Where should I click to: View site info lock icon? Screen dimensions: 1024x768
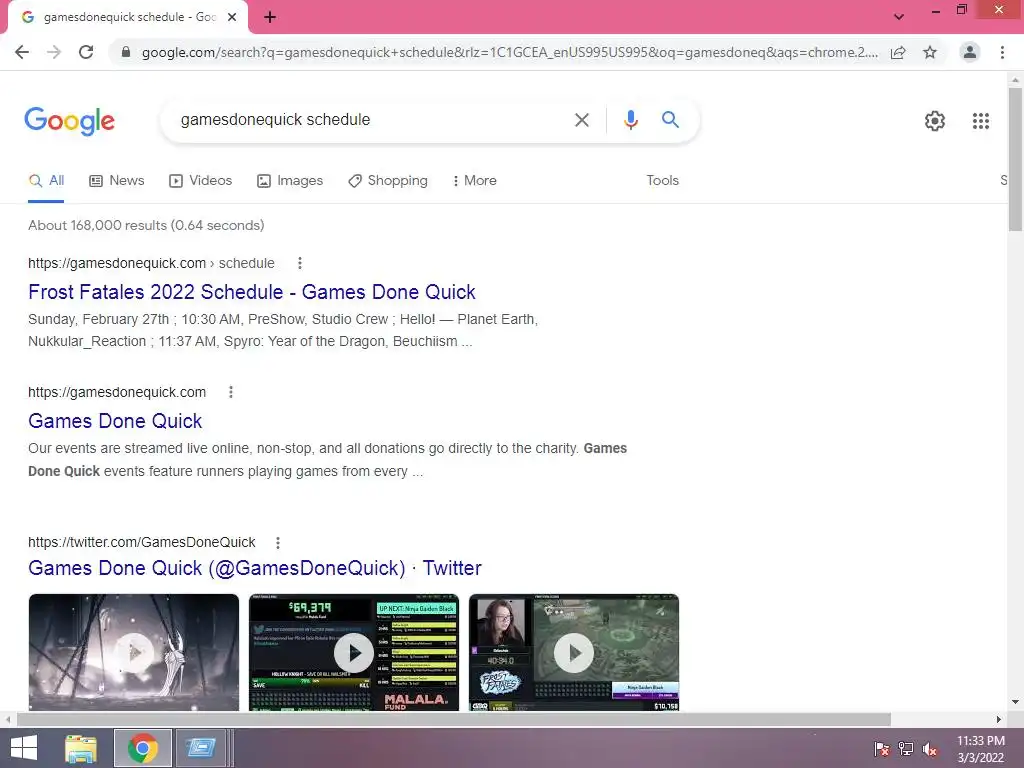(126, 52)
